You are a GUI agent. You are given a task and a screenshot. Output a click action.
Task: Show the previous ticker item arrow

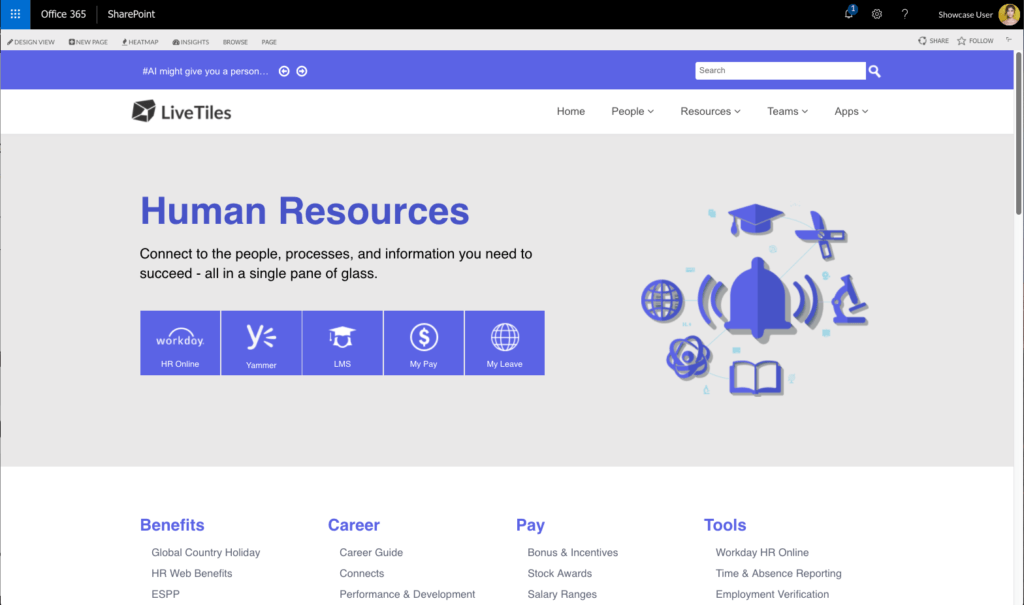tap(284, 71)
